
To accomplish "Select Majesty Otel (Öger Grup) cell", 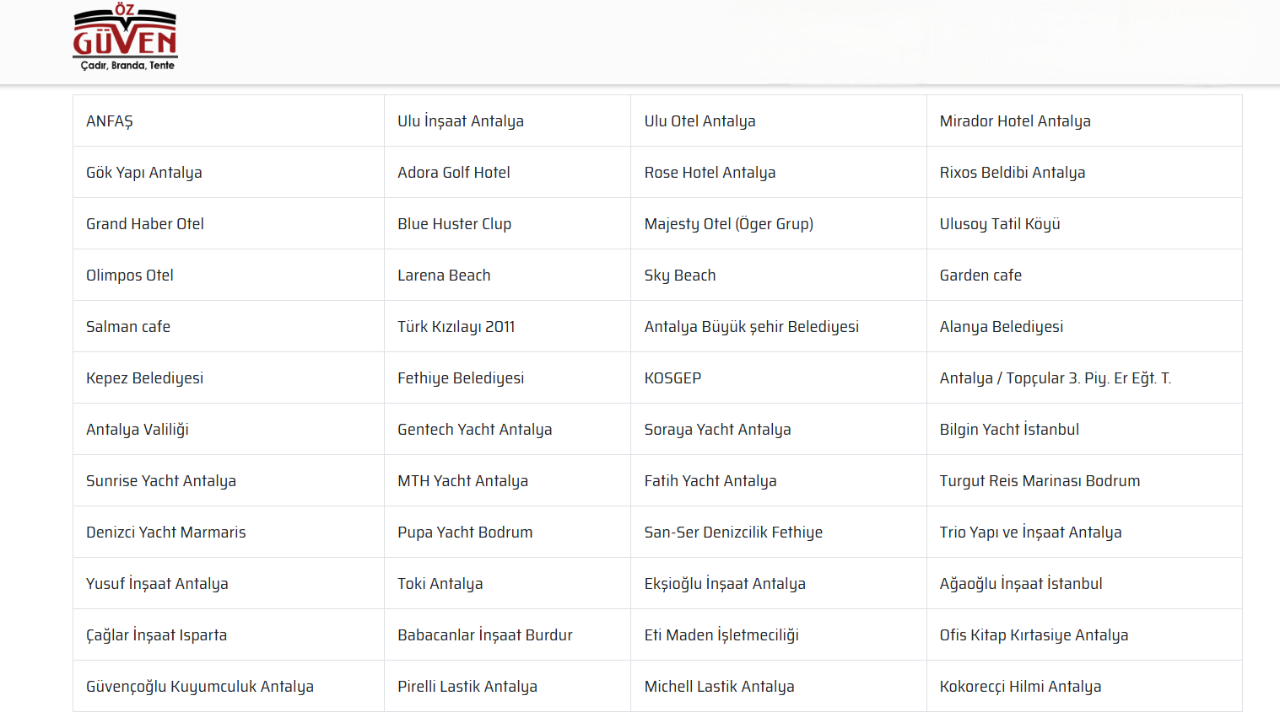I will [729, 224].
